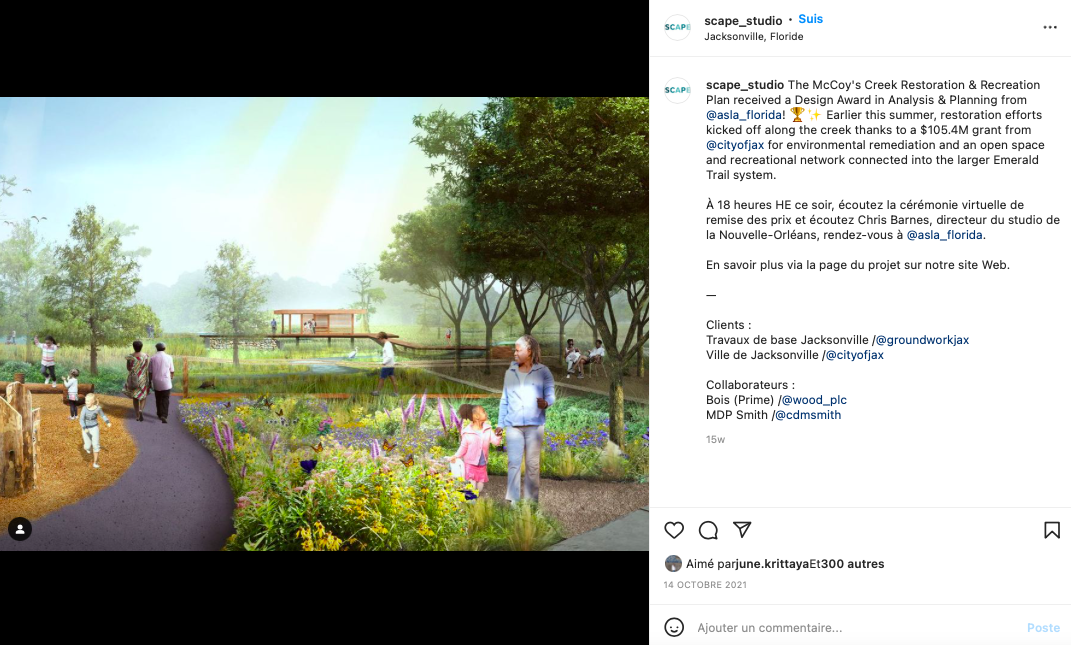Open the three-dot more options menu

(1050, 27)
